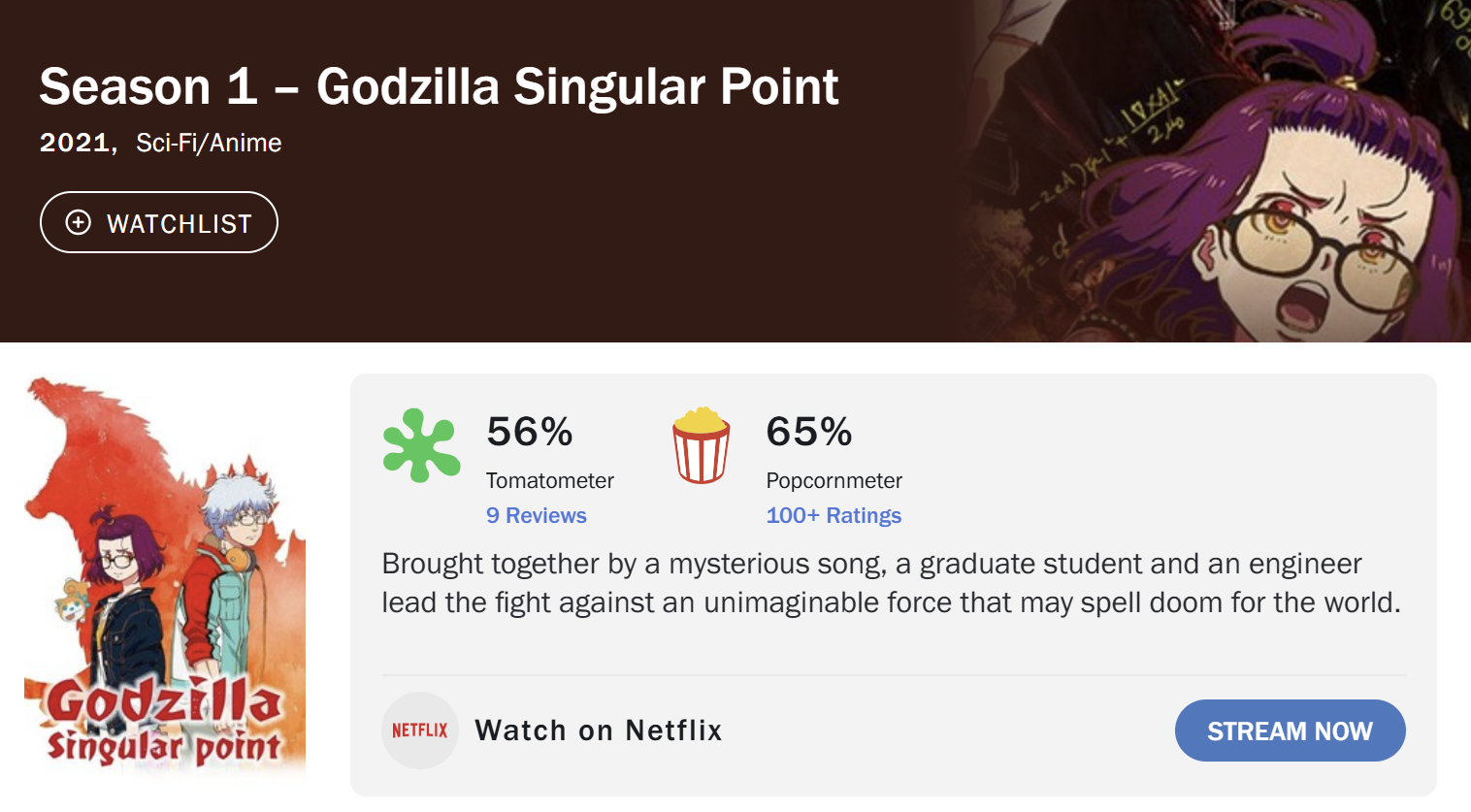This screenshot has height=812, width=1471.
Task: Select the Tomatometer label
Action: 549,481
